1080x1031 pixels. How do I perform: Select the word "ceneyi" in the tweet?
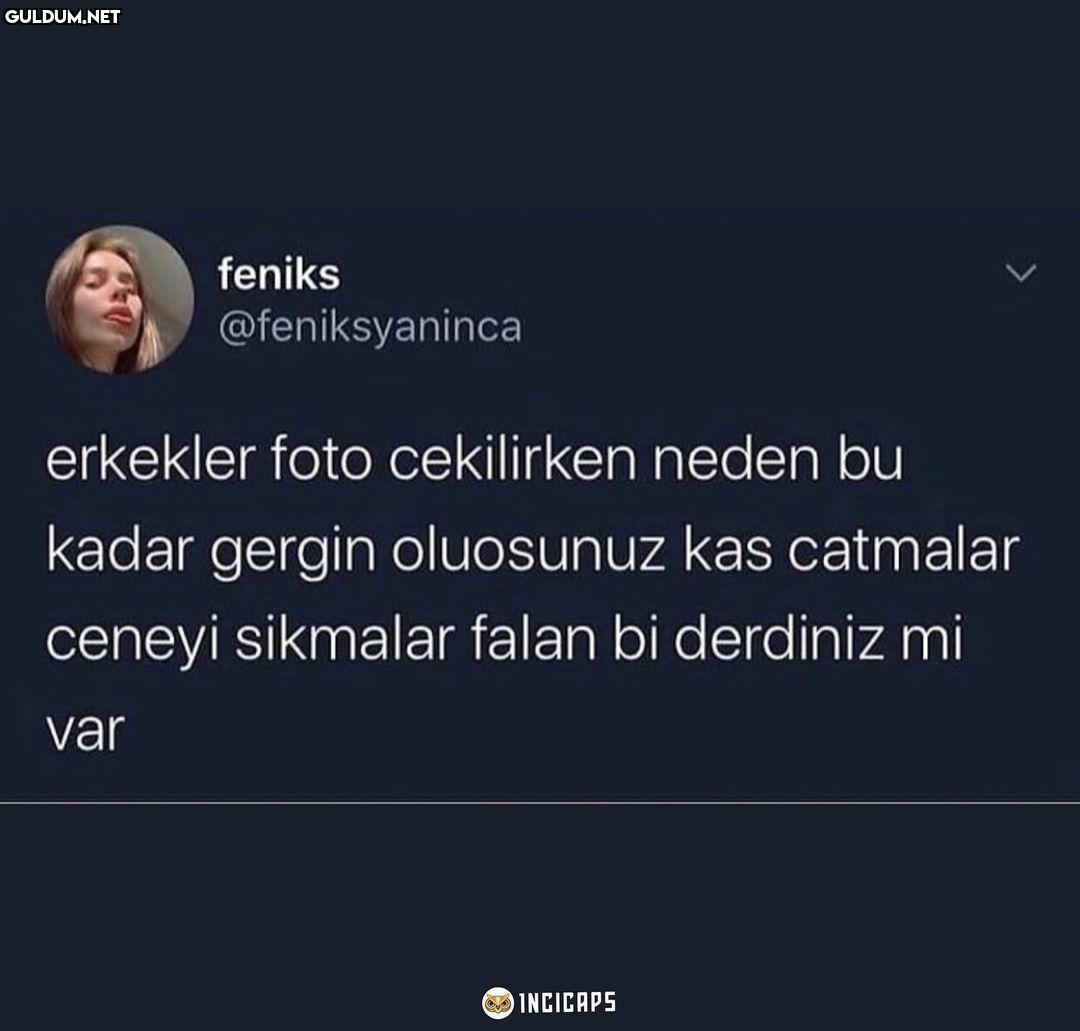pos(132,645)
